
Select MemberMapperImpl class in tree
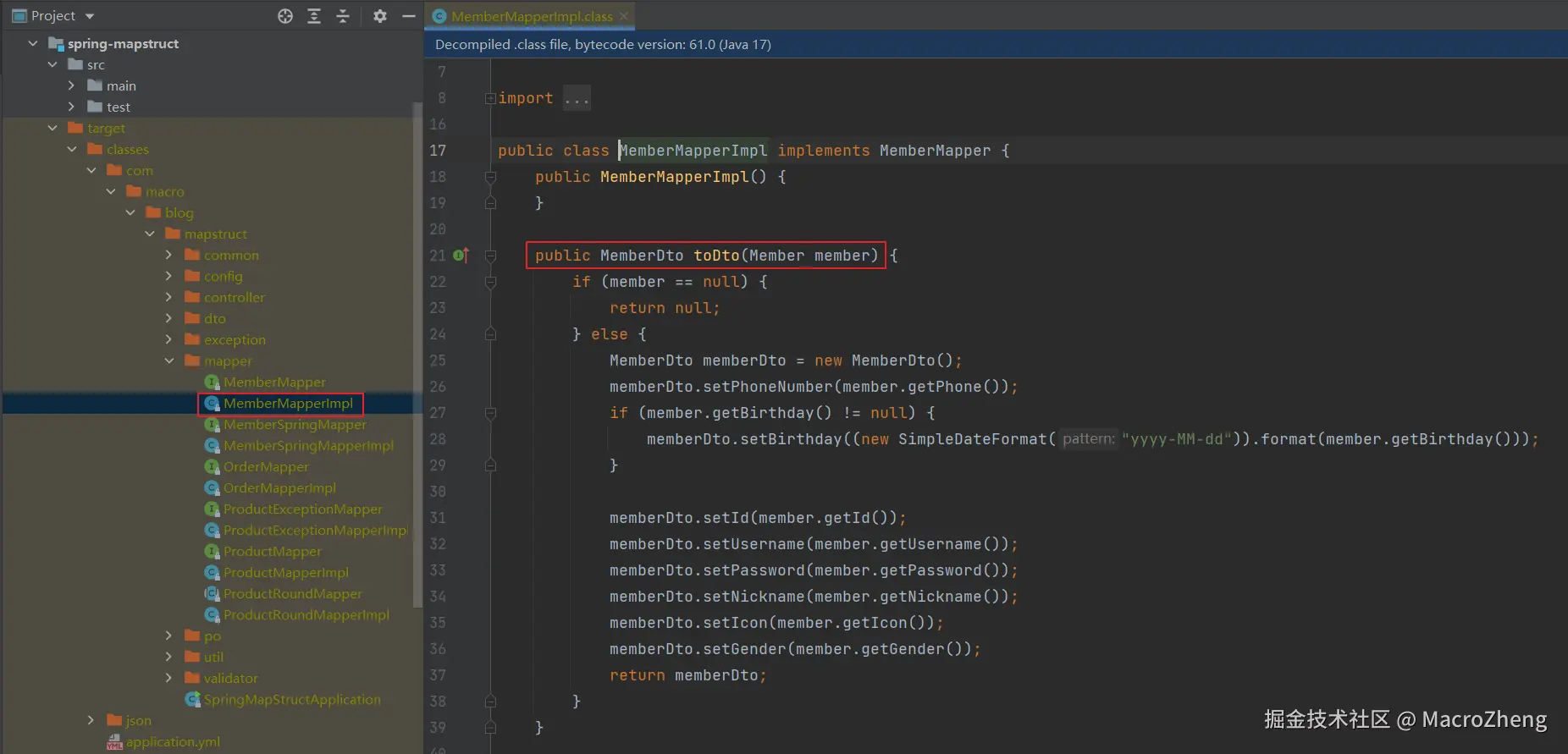279,404
